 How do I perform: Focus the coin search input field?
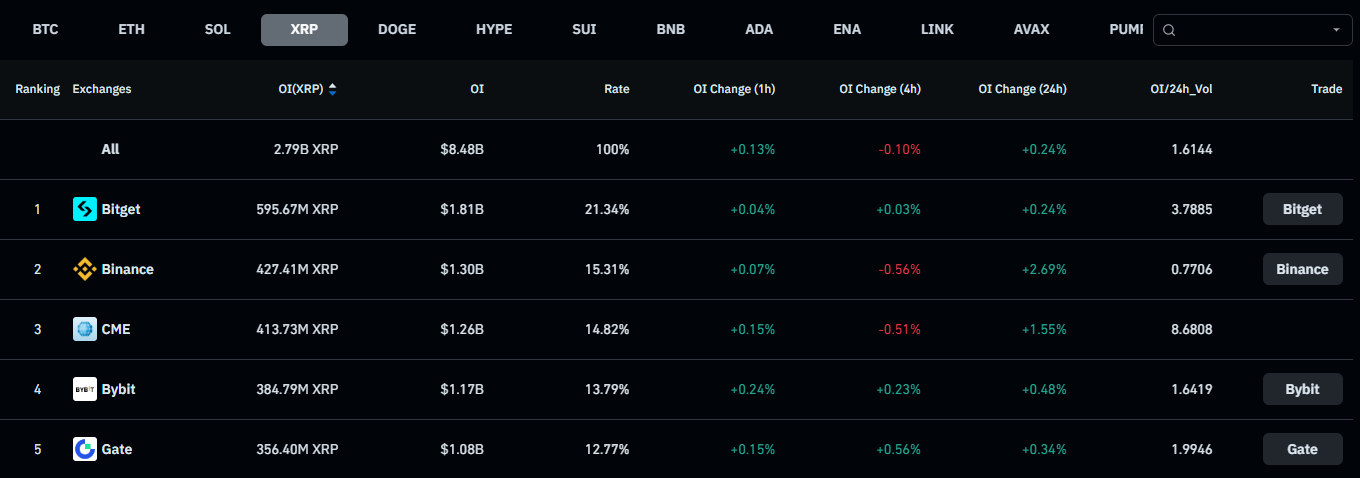[x=1252, y=30]
